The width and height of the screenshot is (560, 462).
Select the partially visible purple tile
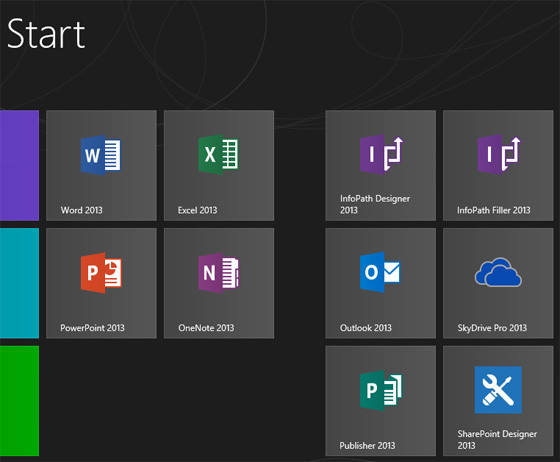point(19,165)
